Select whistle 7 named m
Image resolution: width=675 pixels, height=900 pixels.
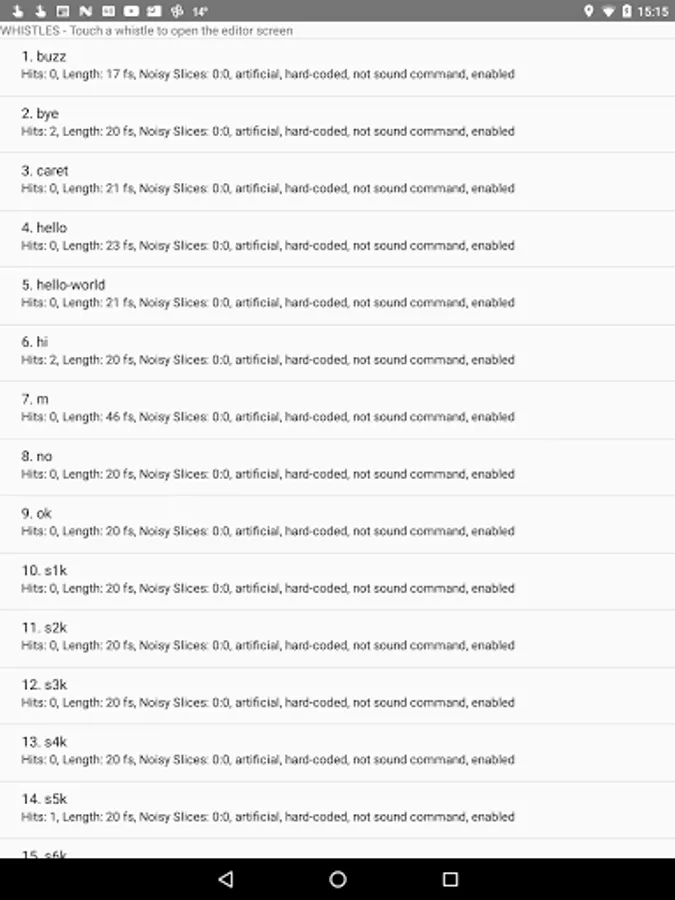338,410
